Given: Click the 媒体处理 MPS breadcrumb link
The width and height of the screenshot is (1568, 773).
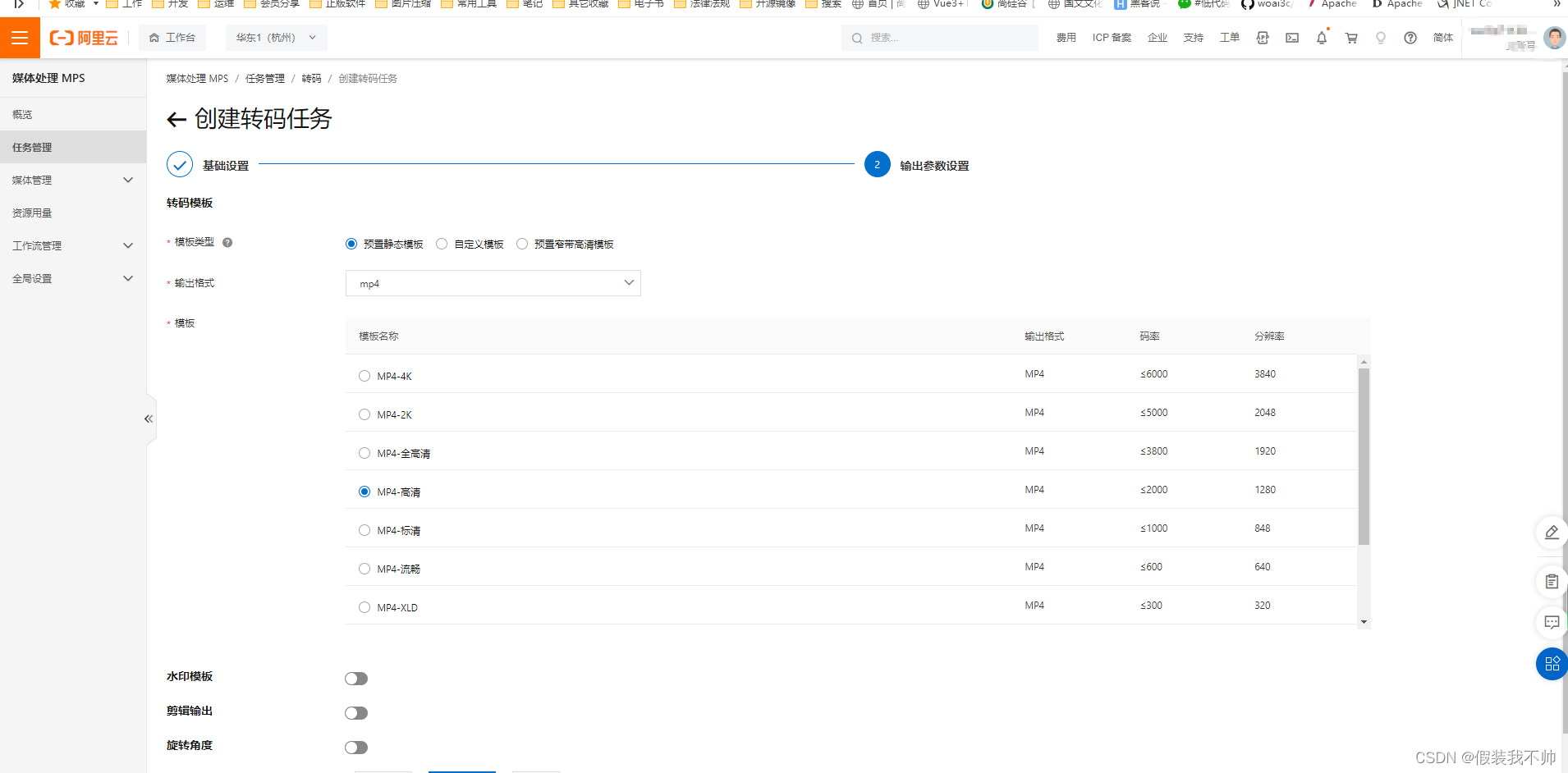Looking at the screenshot, I should pos(197,78).
